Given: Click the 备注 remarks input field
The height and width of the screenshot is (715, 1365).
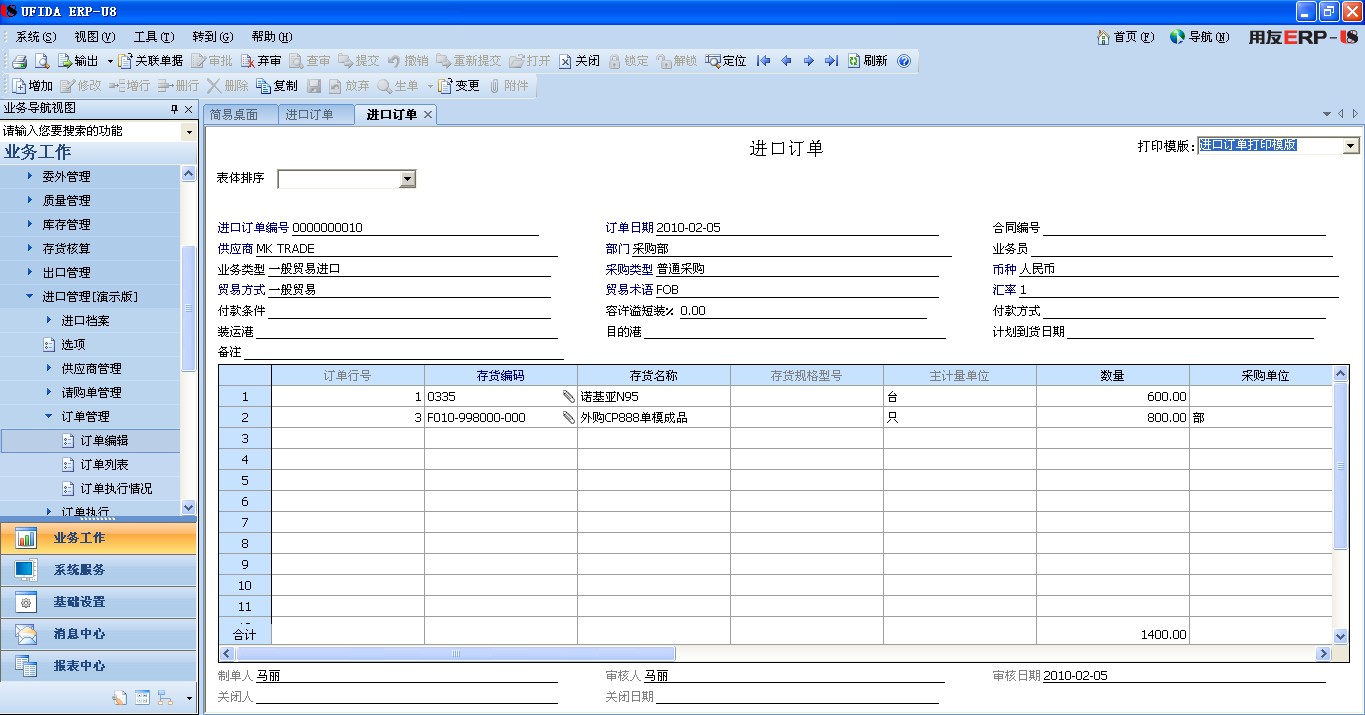Looking at the screenshot, I should (x=404, y=352).
